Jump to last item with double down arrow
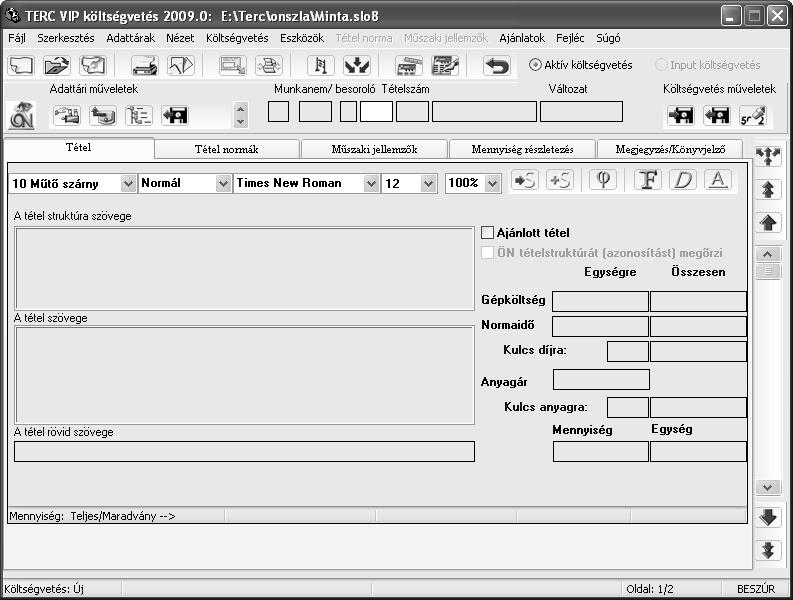 [768, 550]
